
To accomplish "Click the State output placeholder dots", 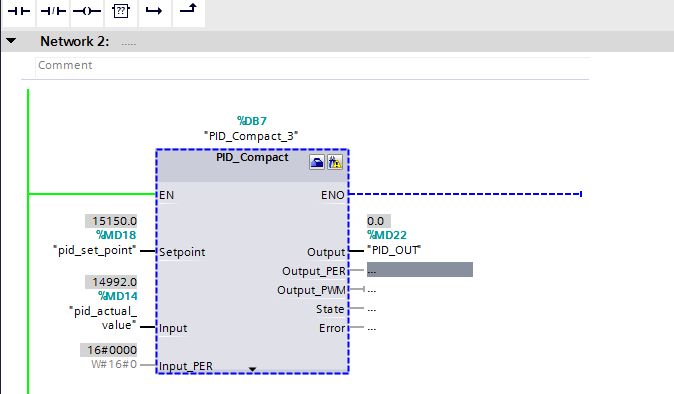I will point(372,309).
